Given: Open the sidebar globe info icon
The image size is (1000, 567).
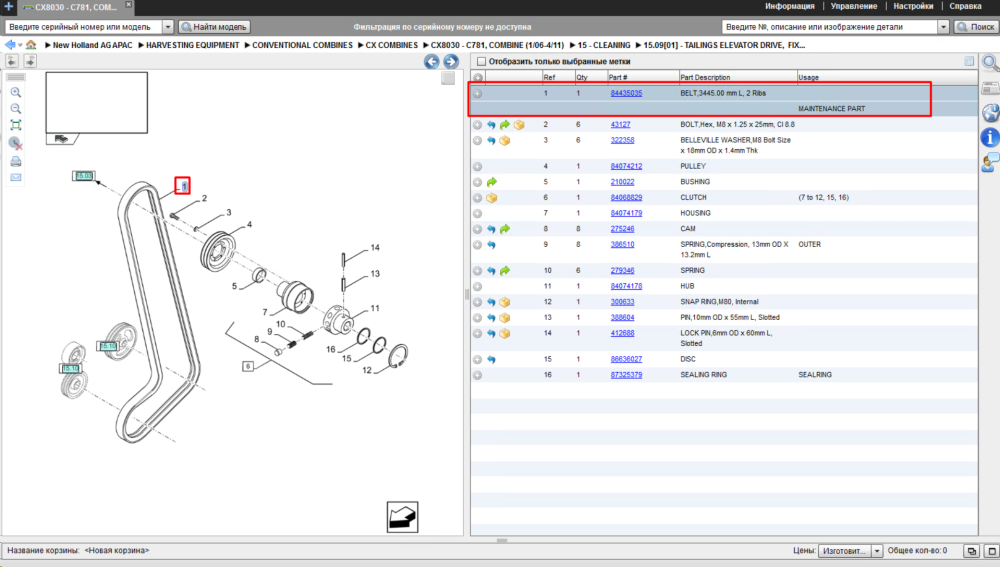Looking at the screenshot, I should (990, 113).
